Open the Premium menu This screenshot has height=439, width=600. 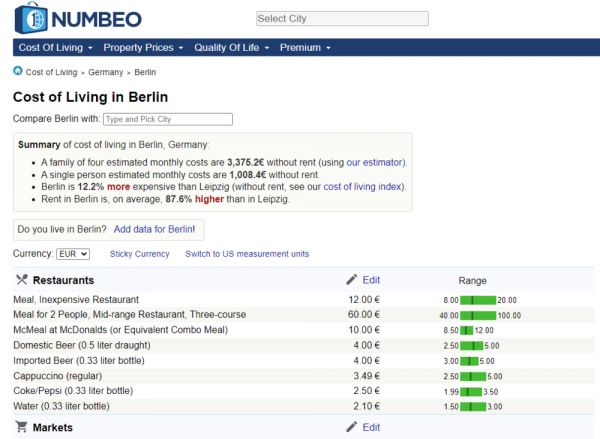click(304, 47)
